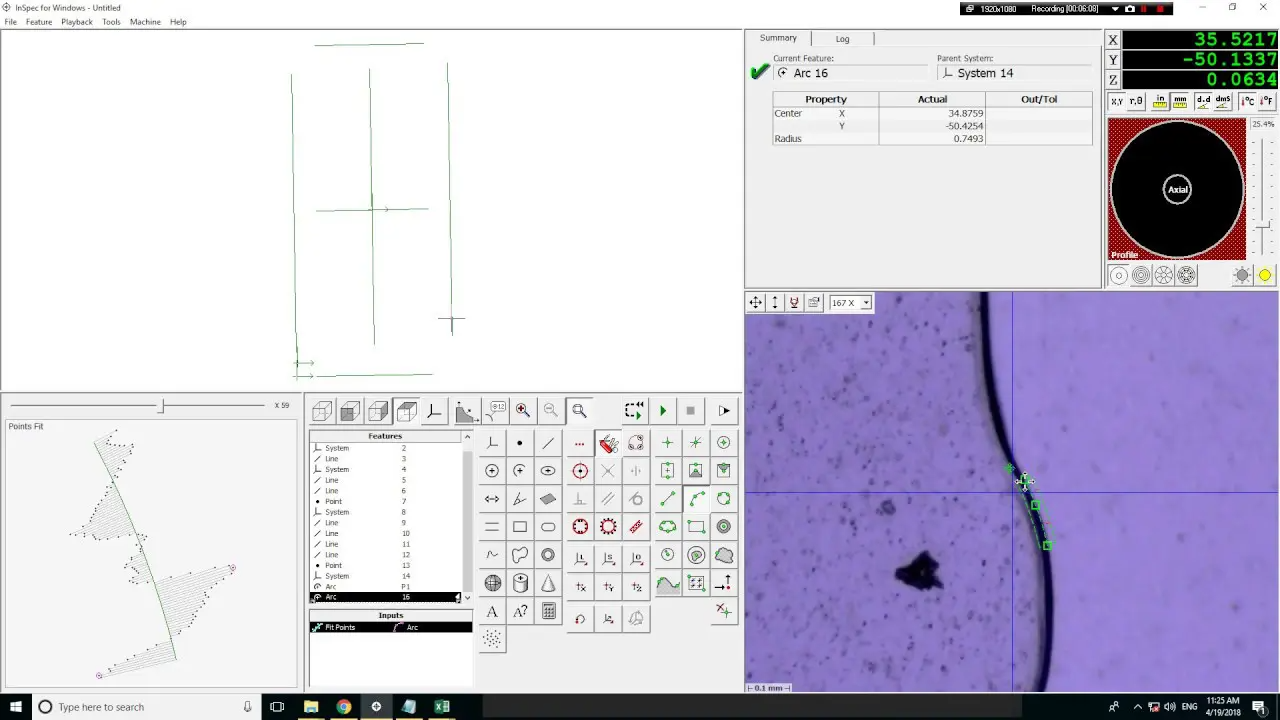Click Windows taskbar search box
Image resolution: width=1280 pixels, height=720 pixels.
click(145, 707)
